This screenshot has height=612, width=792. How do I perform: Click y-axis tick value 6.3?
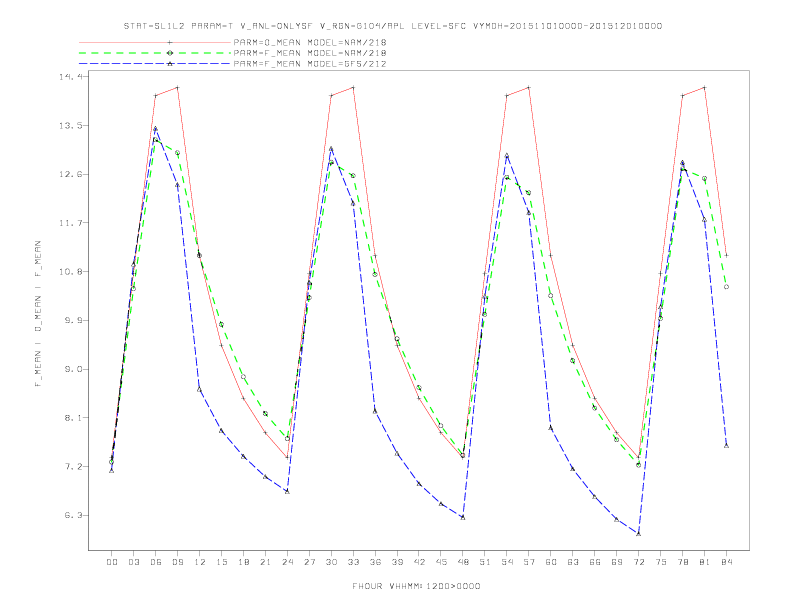pos(72,516)
